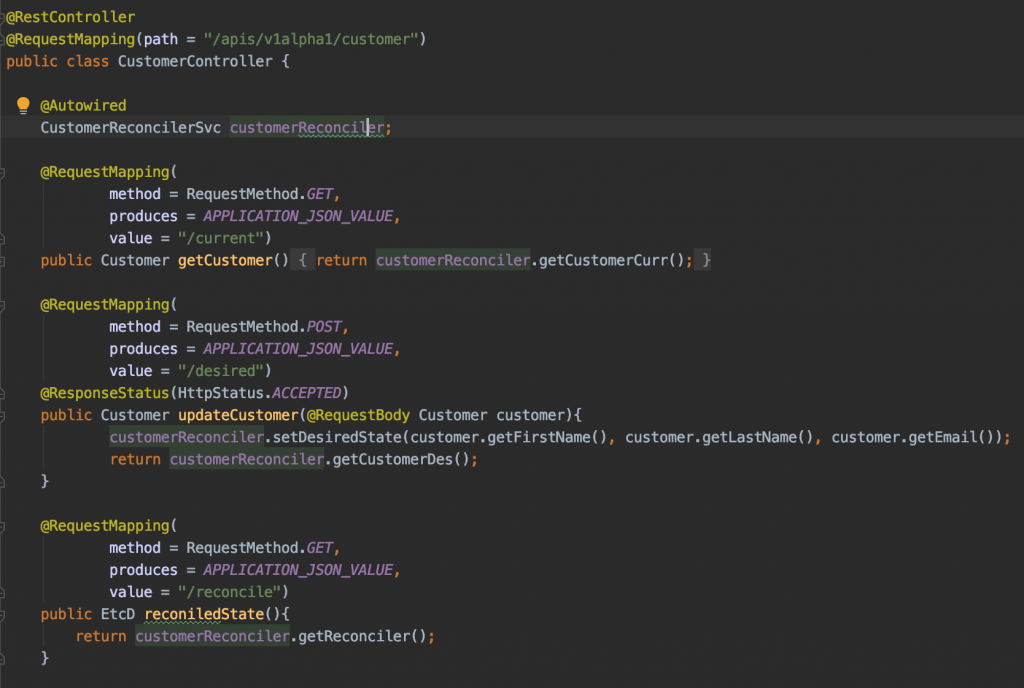Expand folded getCustomer body at closing brace
Image resolution: width=1024 pixels, height=688 pixels.
706,260
